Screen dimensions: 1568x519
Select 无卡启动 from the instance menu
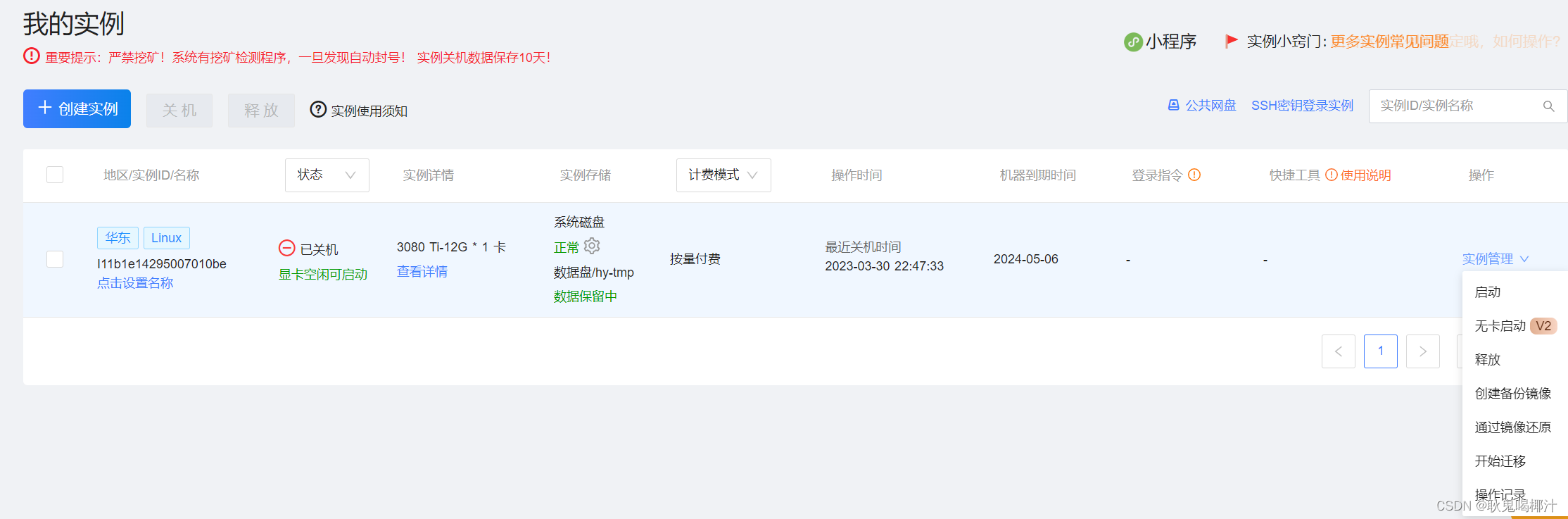coord(1500,326)
